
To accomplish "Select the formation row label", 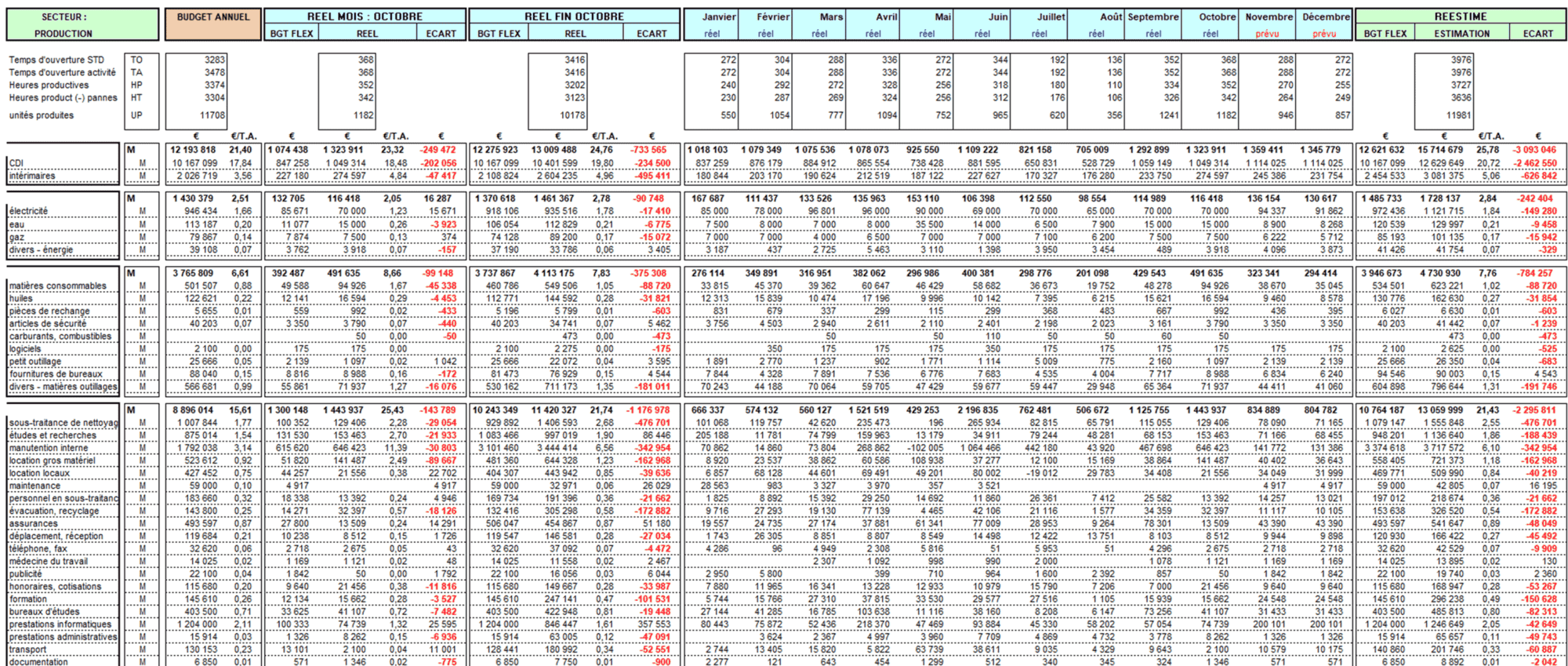I will (x=28, y=599).
